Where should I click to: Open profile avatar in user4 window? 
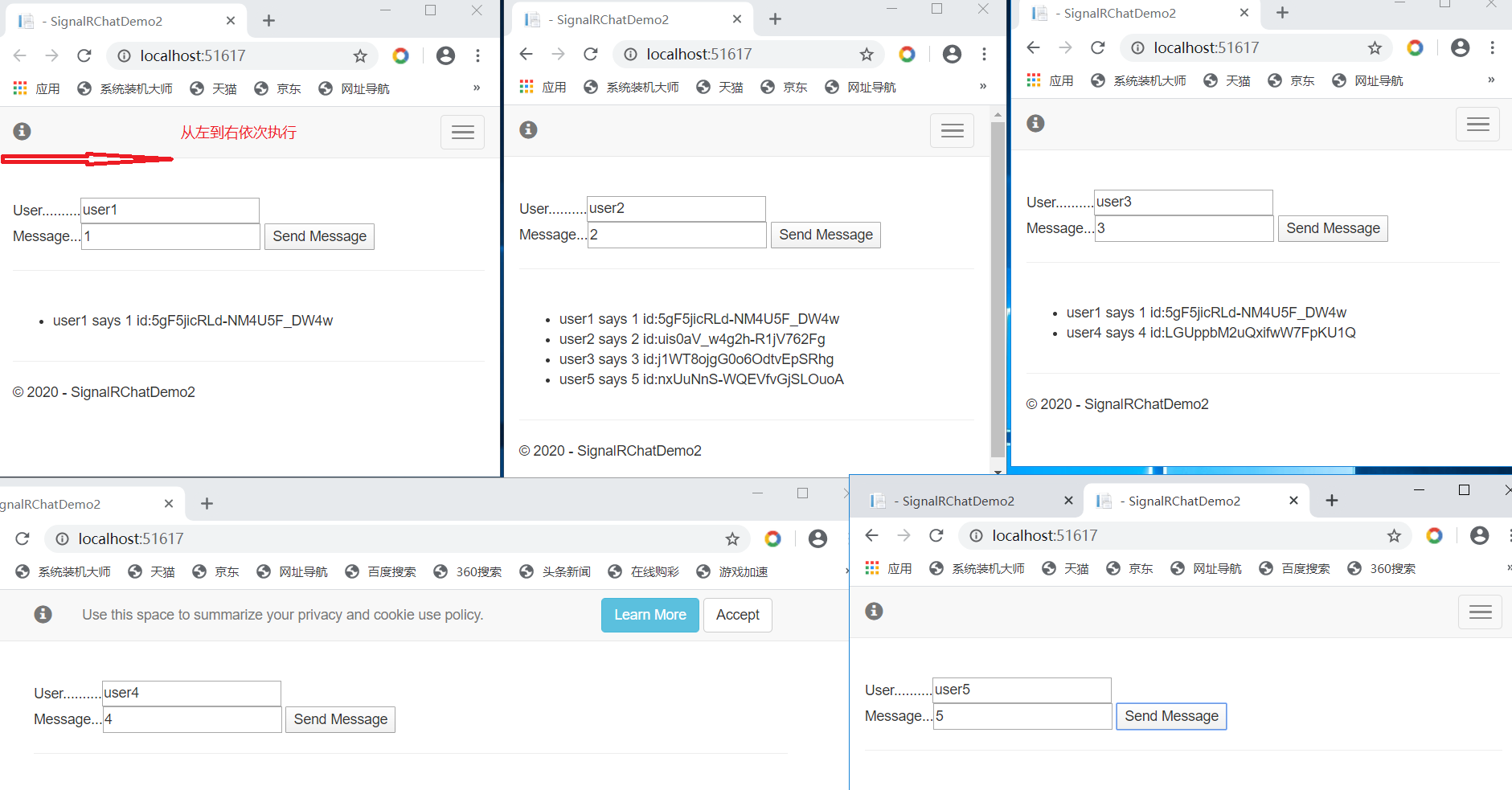tap(817, 538)
